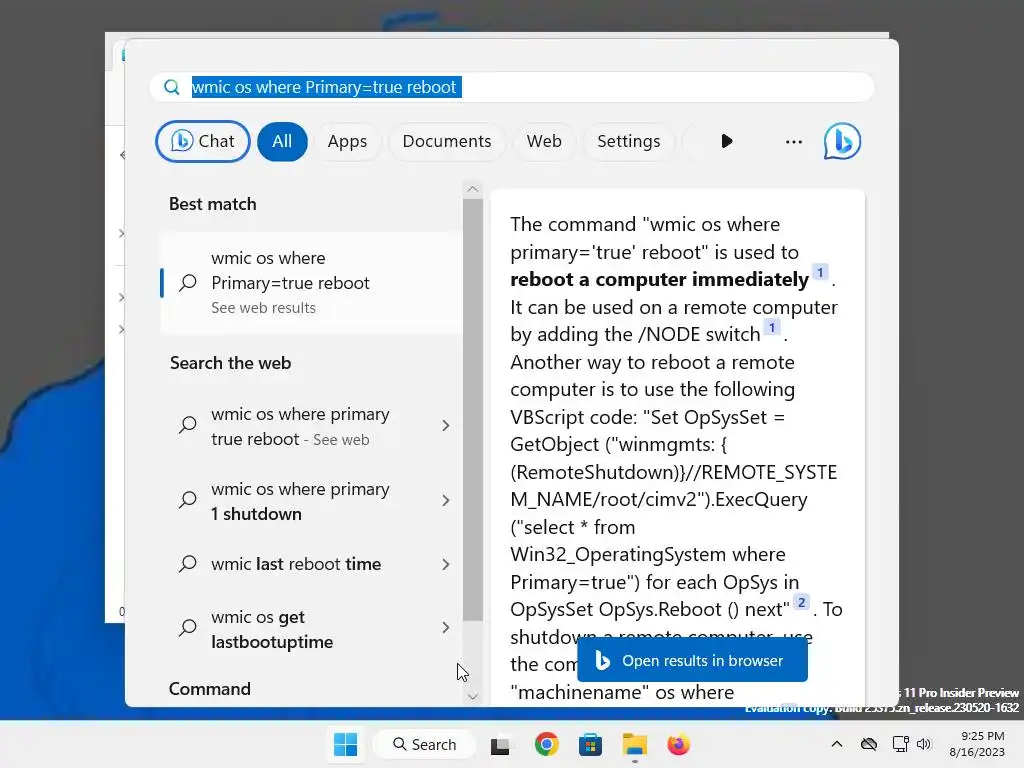Click citation 1 after '/NODE switch'

pos(772,327)
